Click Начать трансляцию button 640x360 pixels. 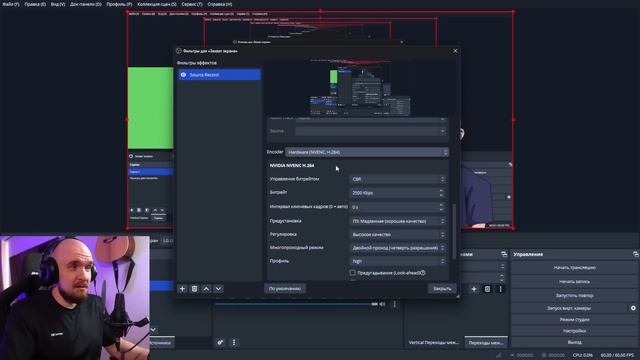[x=574, y=268]
